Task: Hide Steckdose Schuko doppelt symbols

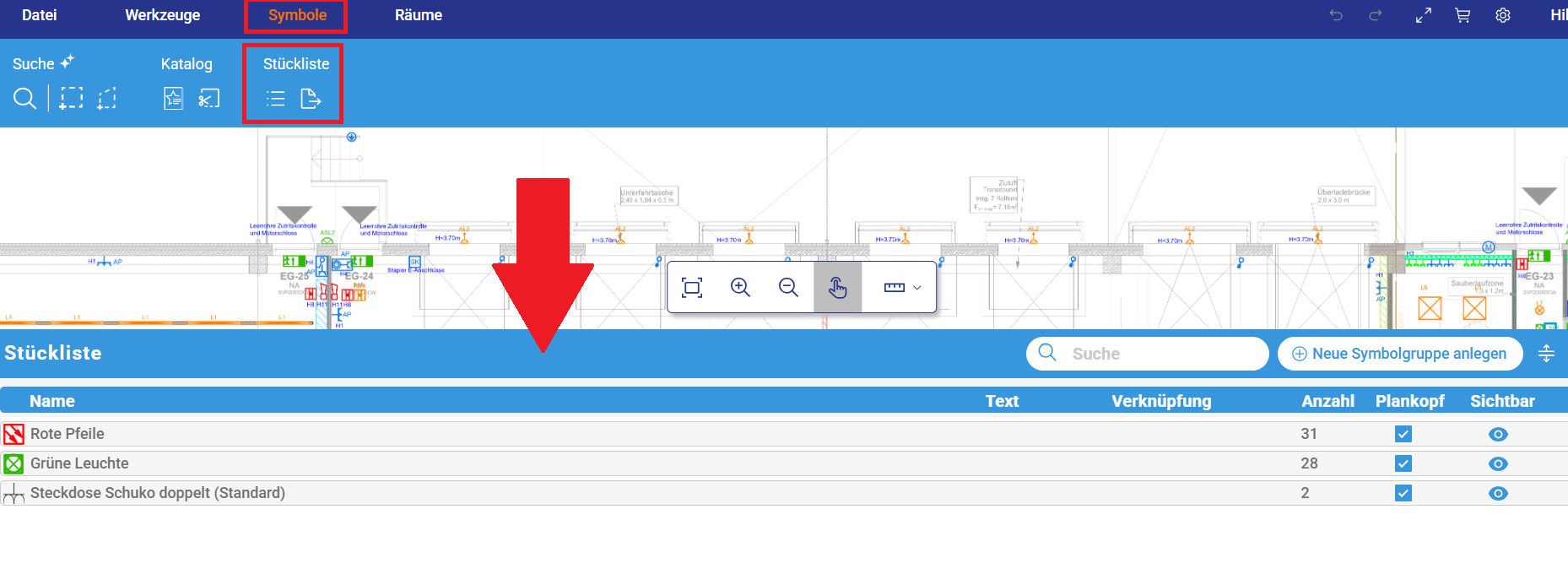Action: point(1498,493)
